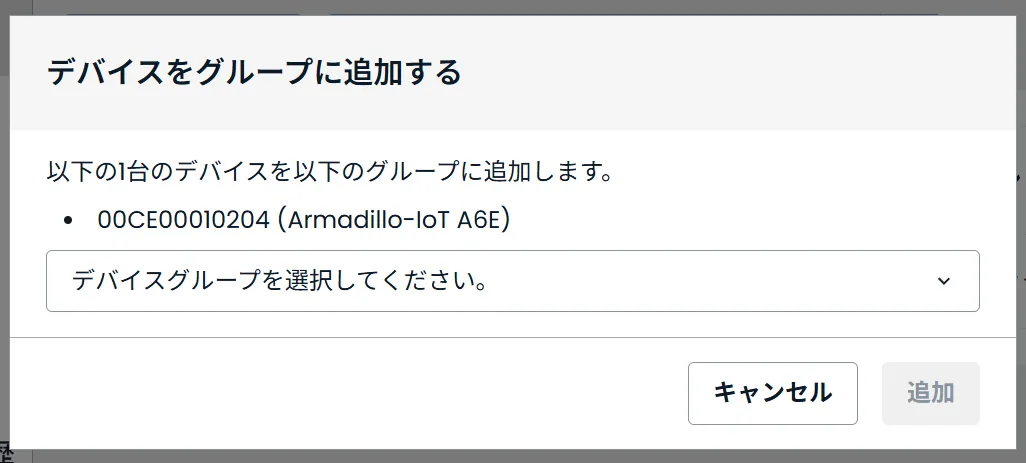Click the white dialog body right of device name

(x=750, y=221)
